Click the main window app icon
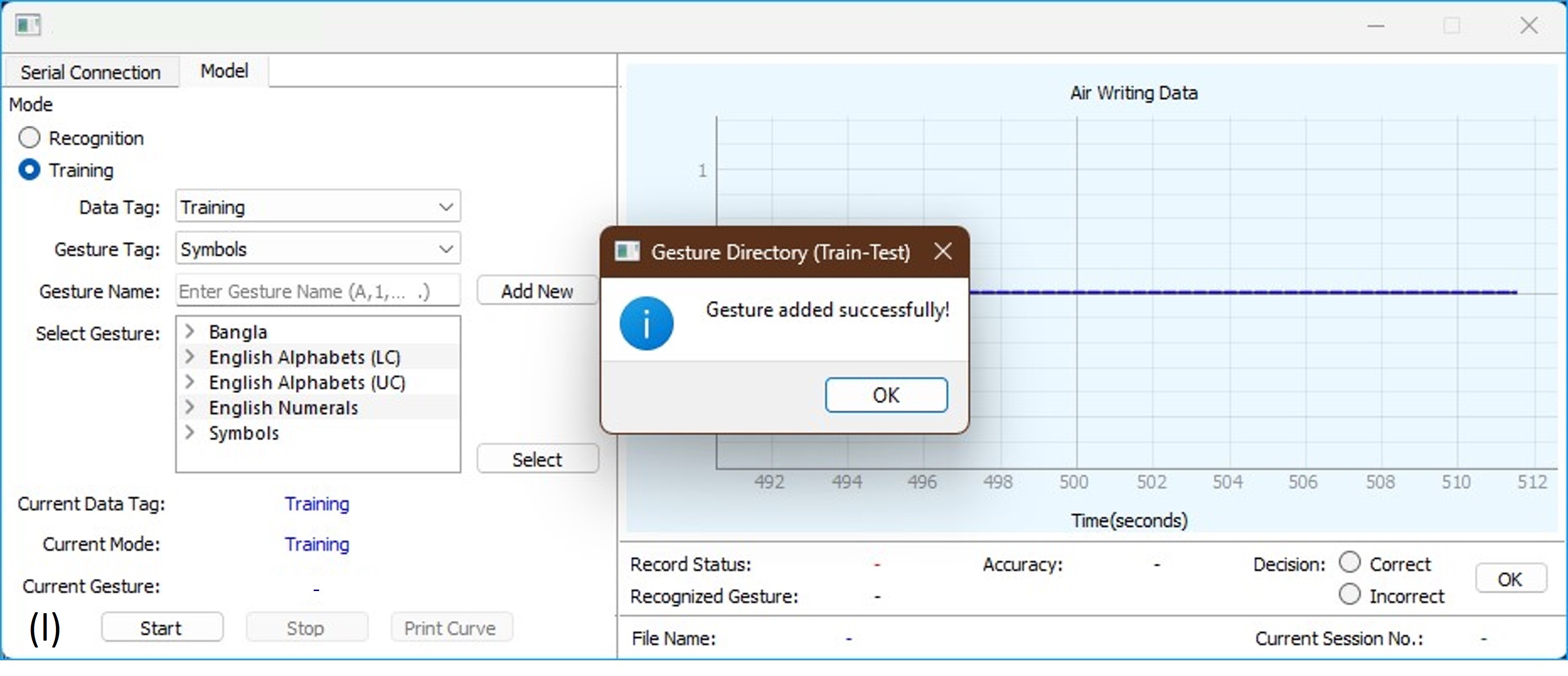Screen dimensions: 1568x676 (x=28, y=26)
